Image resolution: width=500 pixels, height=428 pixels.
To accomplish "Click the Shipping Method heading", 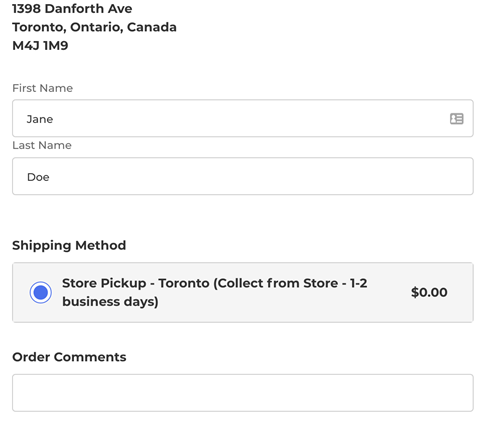I will [69, 245].
